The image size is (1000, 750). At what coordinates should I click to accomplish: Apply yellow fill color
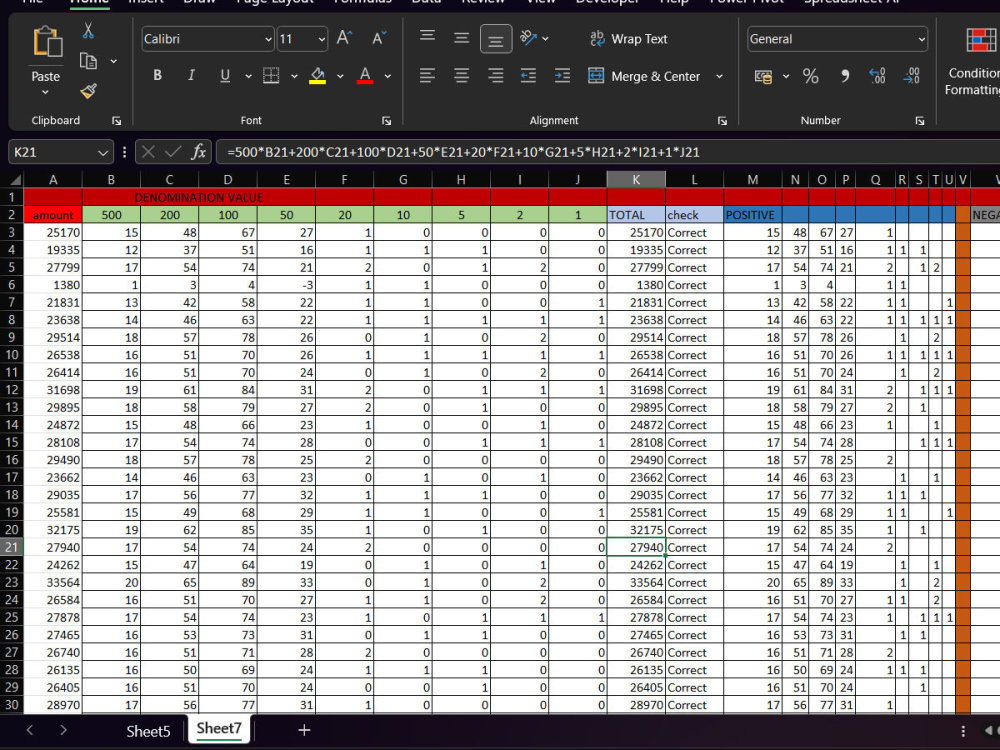point(317,76)
